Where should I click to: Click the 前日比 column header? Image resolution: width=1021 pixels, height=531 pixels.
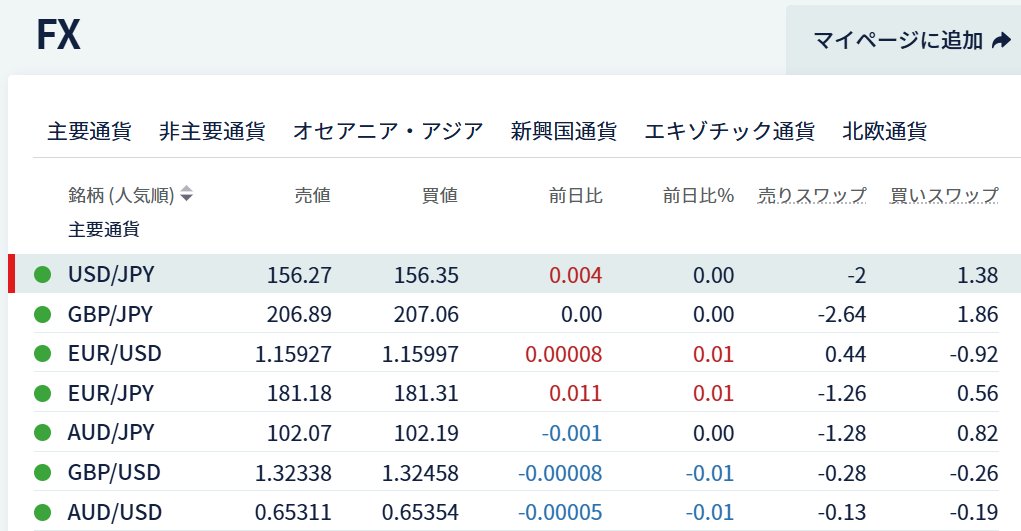[576, 195]
